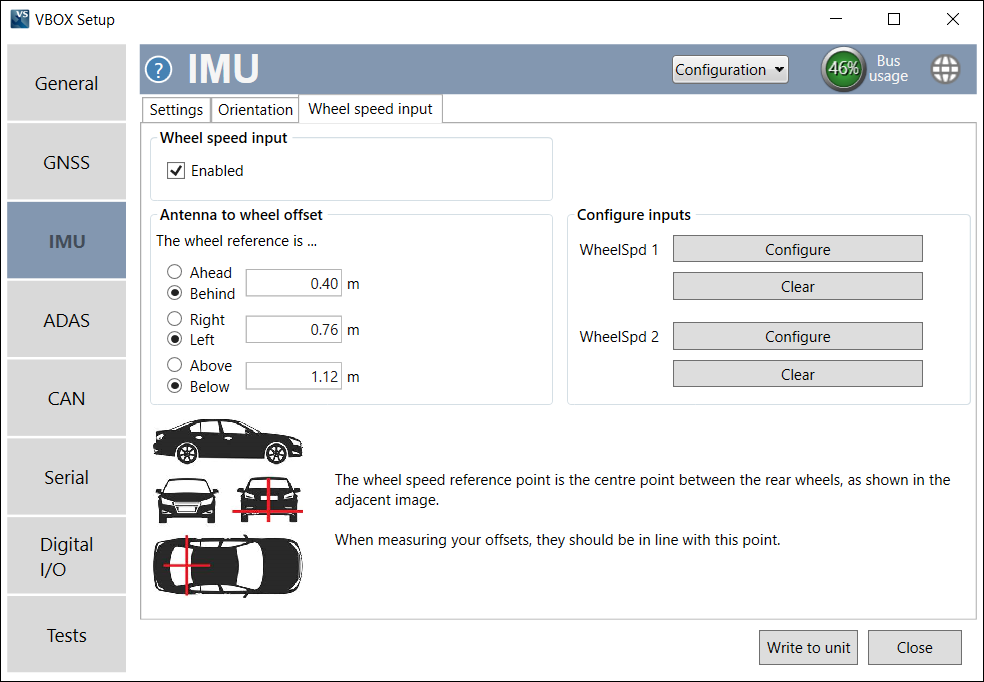This screenshot has width=984, height=682.
Task: Clear the WheelSpd 2 input
Action: pyautogui.click(x=798, y=374)
